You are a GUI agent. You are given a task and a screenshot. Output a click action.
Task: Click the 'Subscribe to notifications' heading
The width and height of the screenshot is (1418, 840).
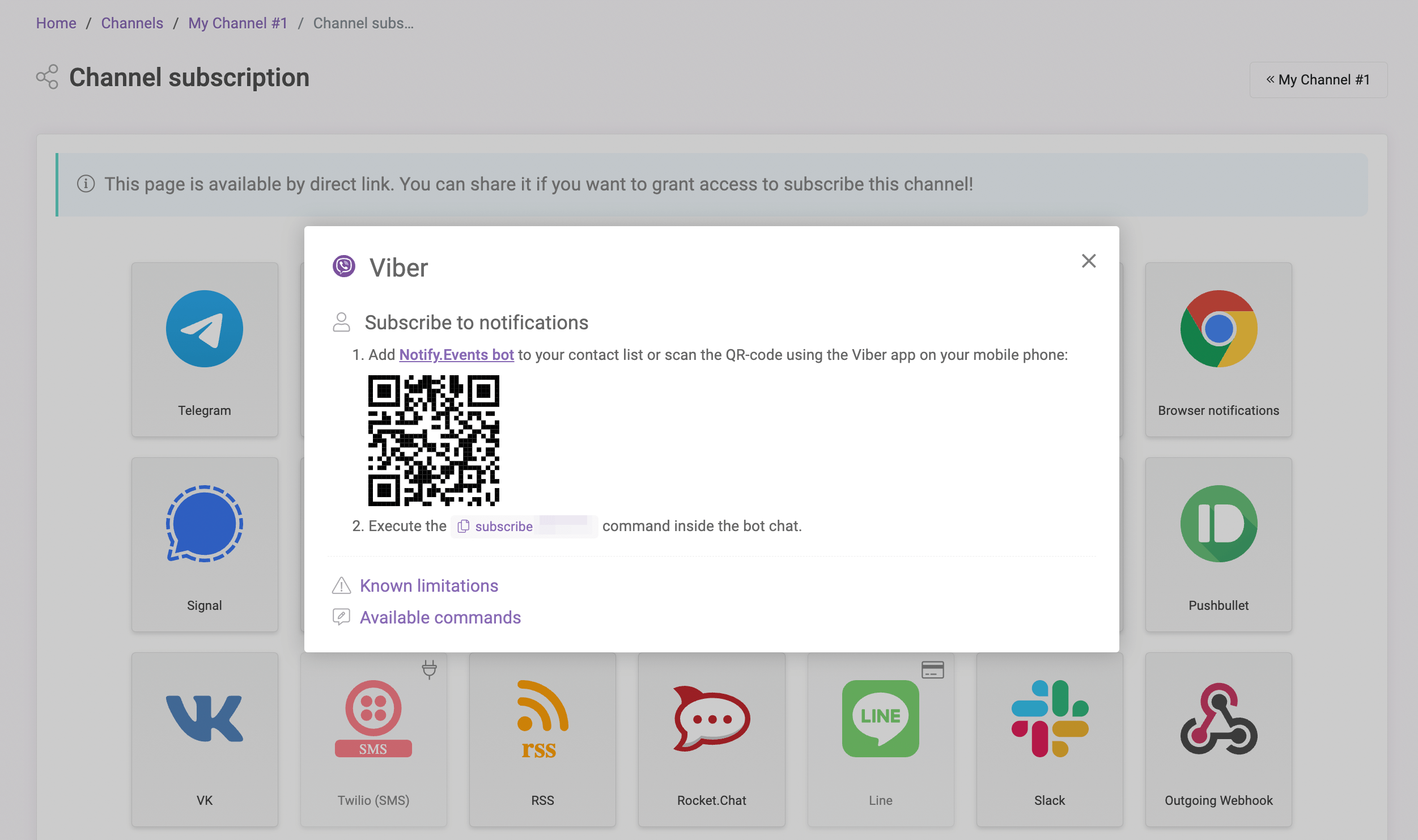tap(477, 323)
